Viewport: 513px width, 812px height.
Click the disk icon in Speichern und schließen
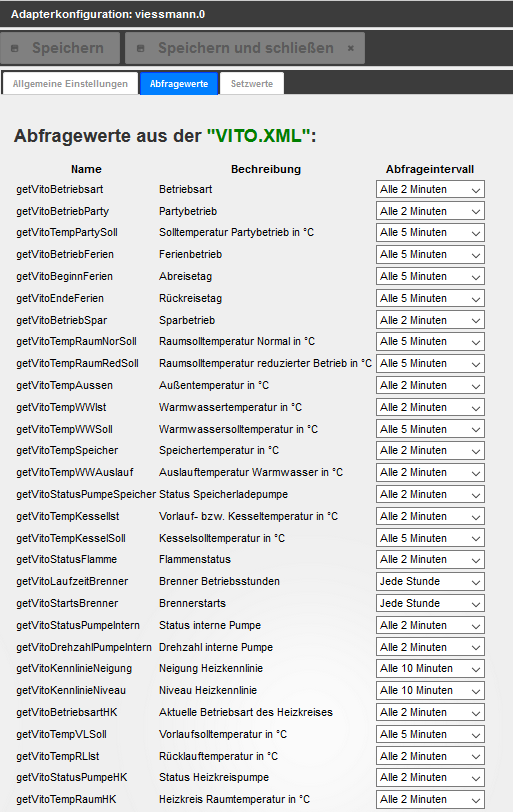point(140,48)
